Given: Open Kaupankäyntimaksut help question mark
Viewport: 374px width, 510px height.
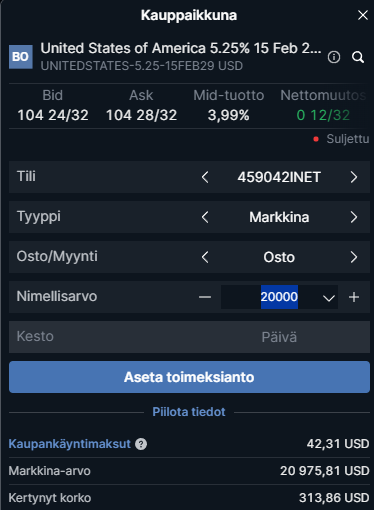Looking at the screenshot, I should [x=141, y=444].
